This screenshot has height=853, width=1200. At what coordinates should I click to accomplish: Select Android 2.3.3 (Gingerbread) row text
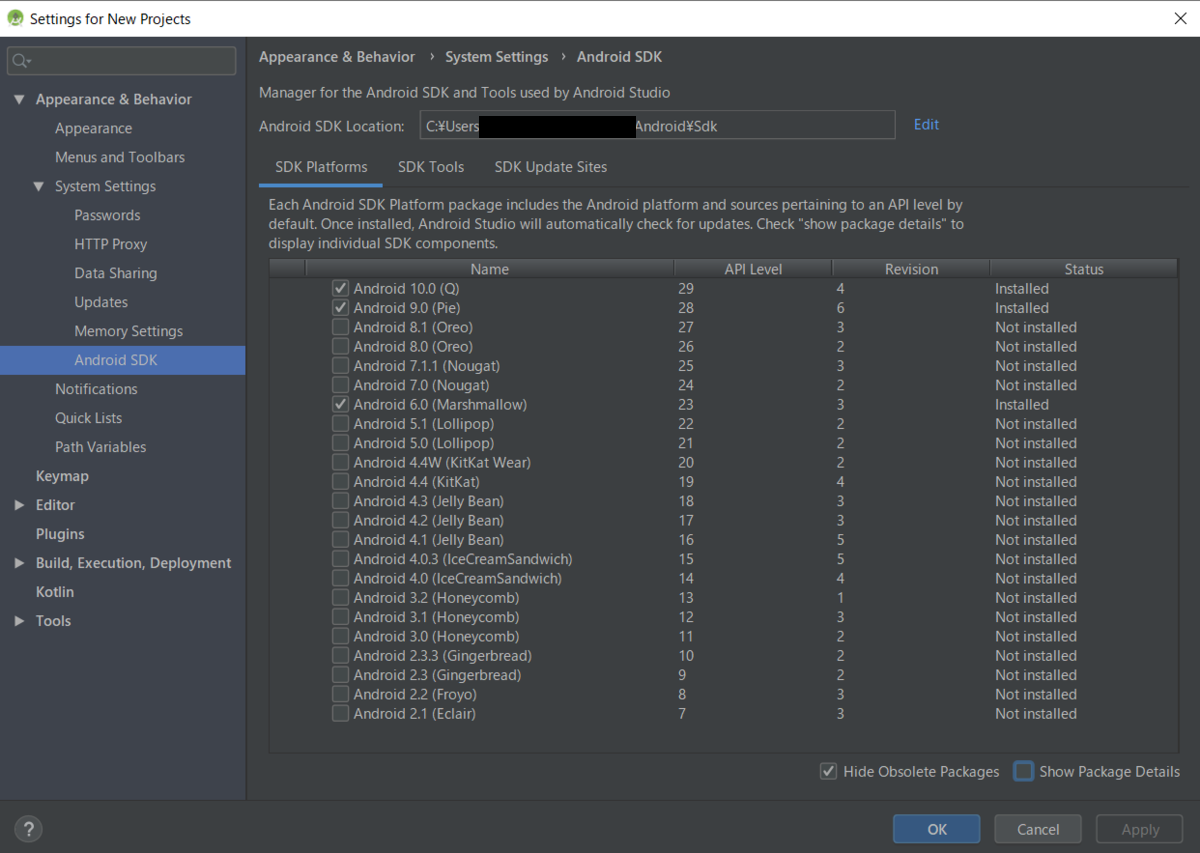tap(442, 656)
